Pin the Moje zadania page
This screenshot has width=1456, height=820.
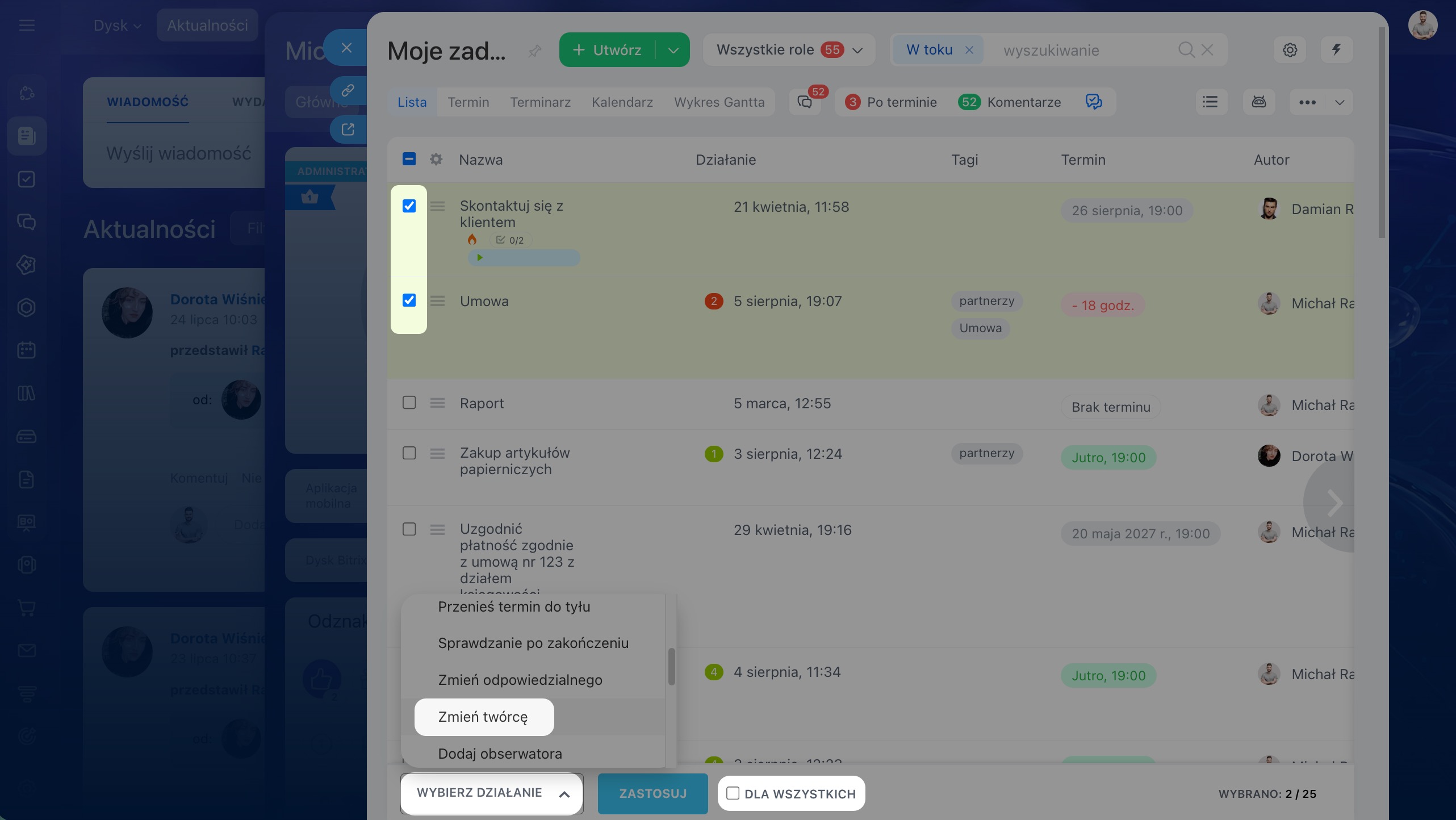534,51
